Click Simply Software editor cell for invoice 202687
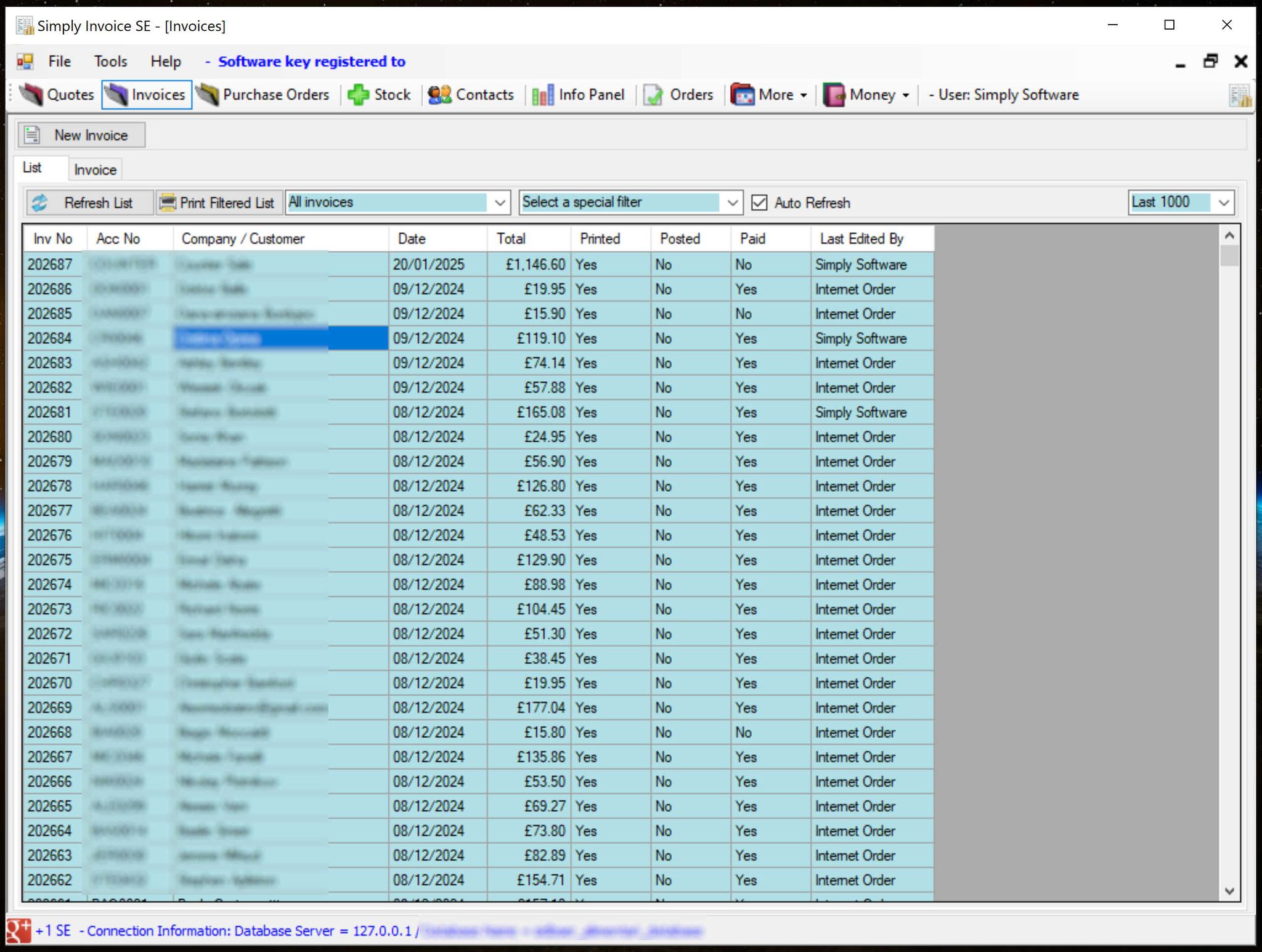The height and width of the screenshot is (952, 1262). coord(872,264)
